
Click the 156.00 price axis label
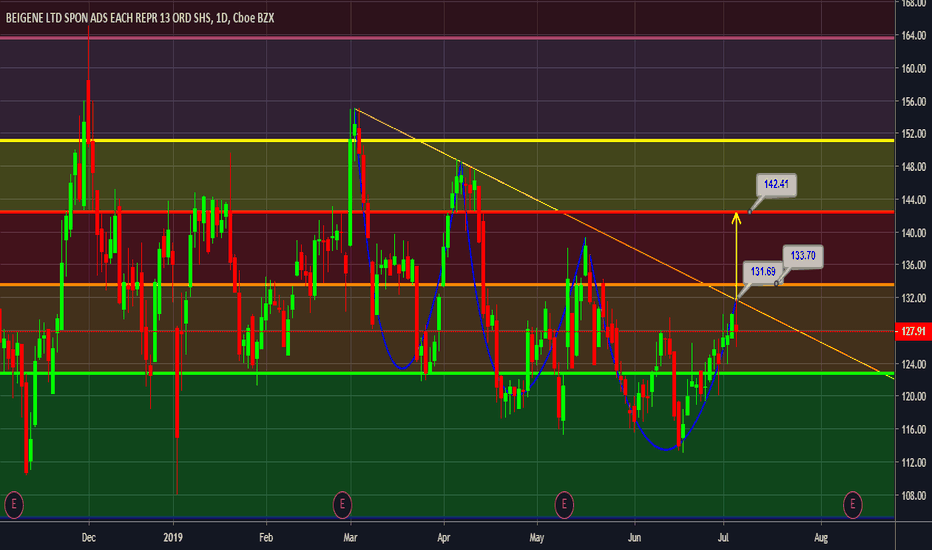pos(913,102)
